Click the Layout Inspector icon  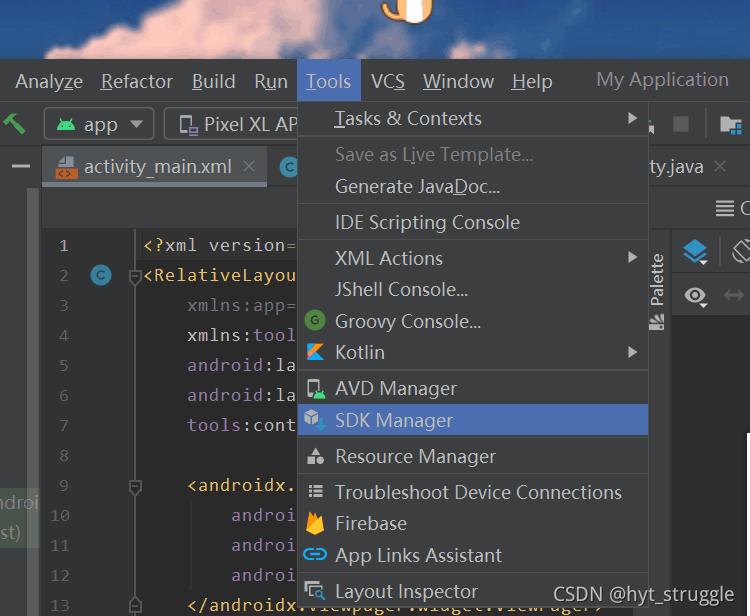pyautogui.click(x=315, y=591)
